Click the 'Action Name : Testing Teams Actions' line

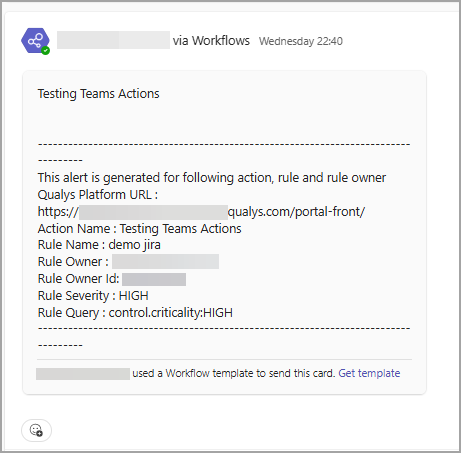[x=139, y=229]
